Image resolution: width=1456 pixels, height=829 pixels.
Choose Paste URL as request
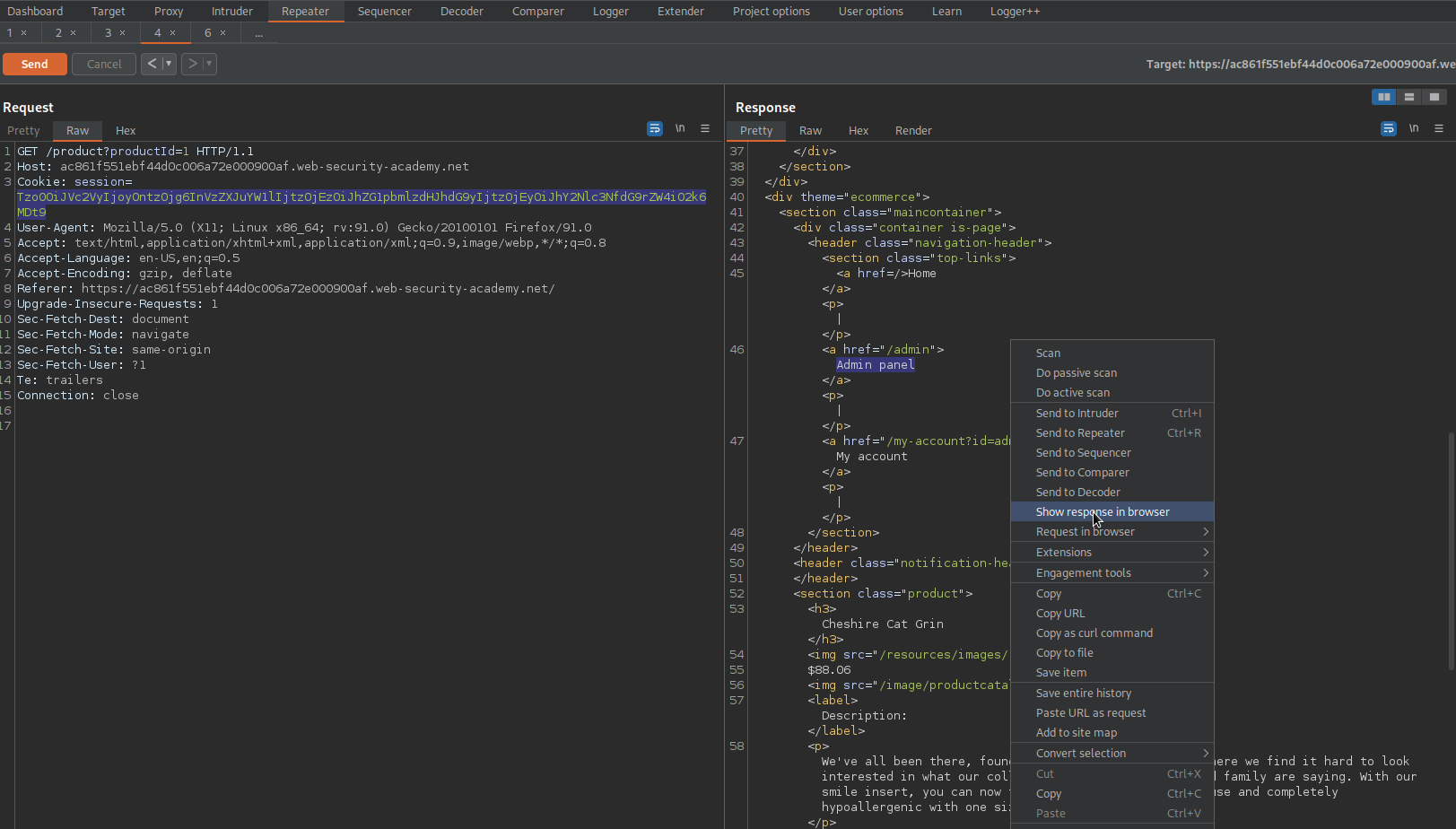(x=1112, y=713)
